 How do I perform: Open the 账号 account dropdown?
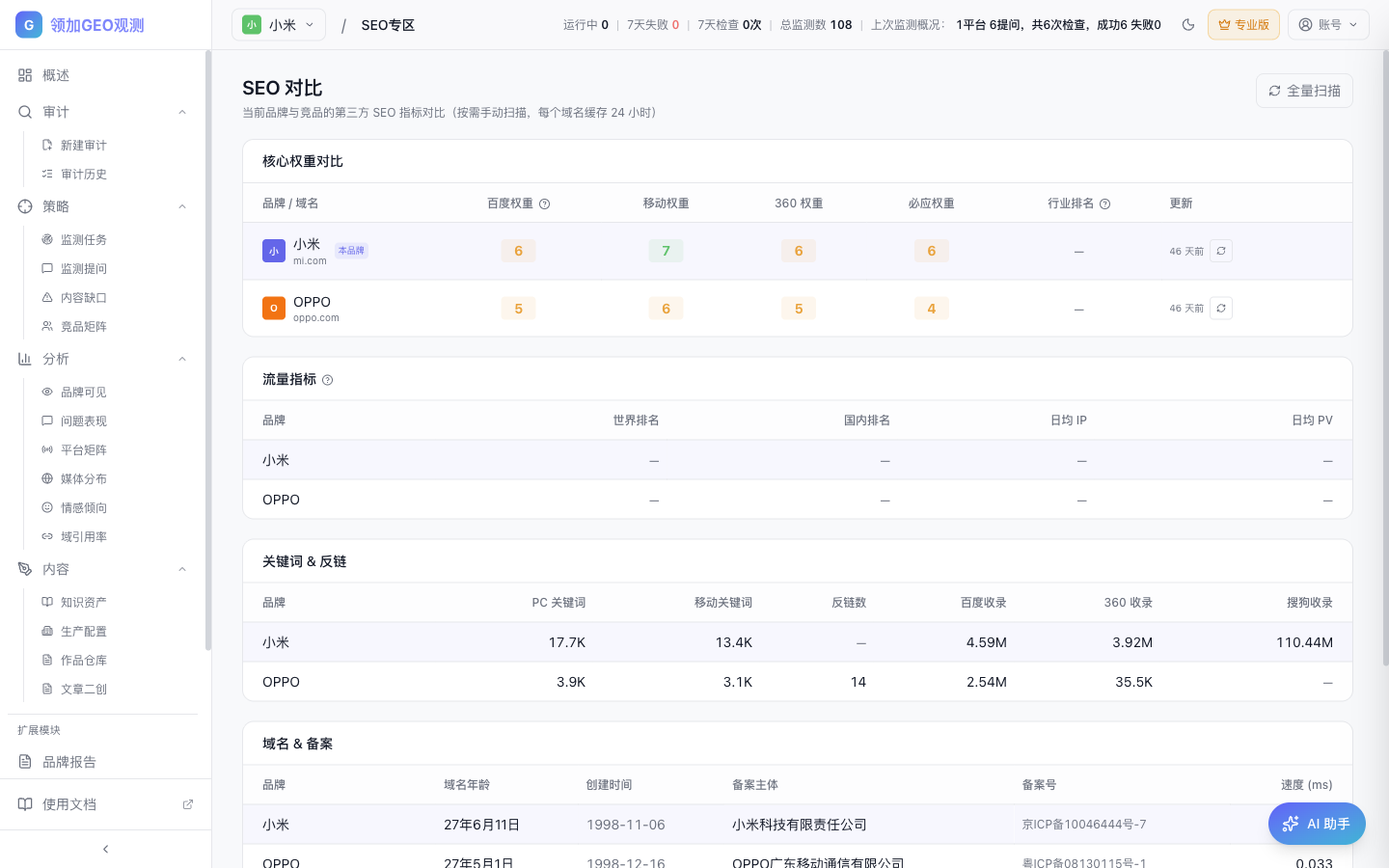pos(1328,25)
